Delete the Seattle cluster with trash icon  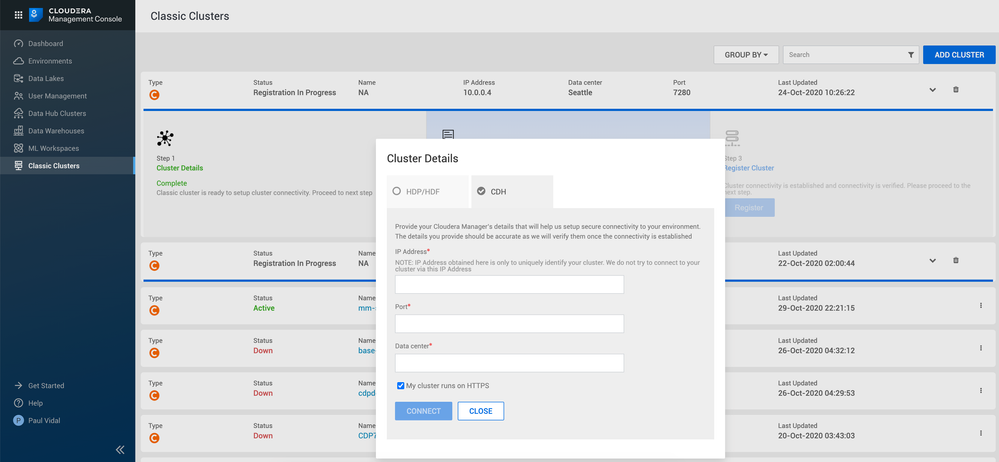click(x=955, y=89)
